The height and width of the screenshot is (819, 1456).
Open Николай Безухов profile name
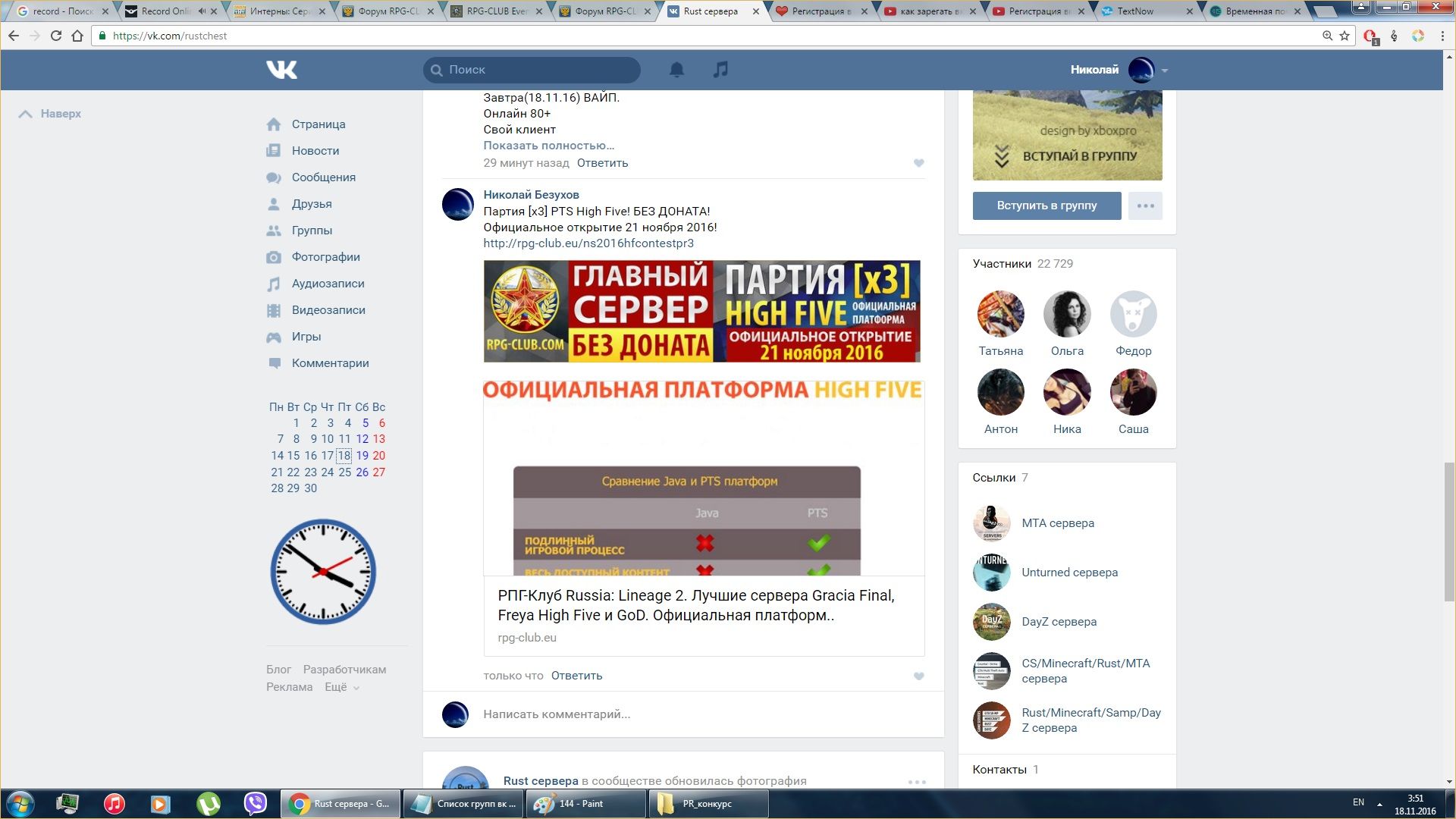(531, 195)
